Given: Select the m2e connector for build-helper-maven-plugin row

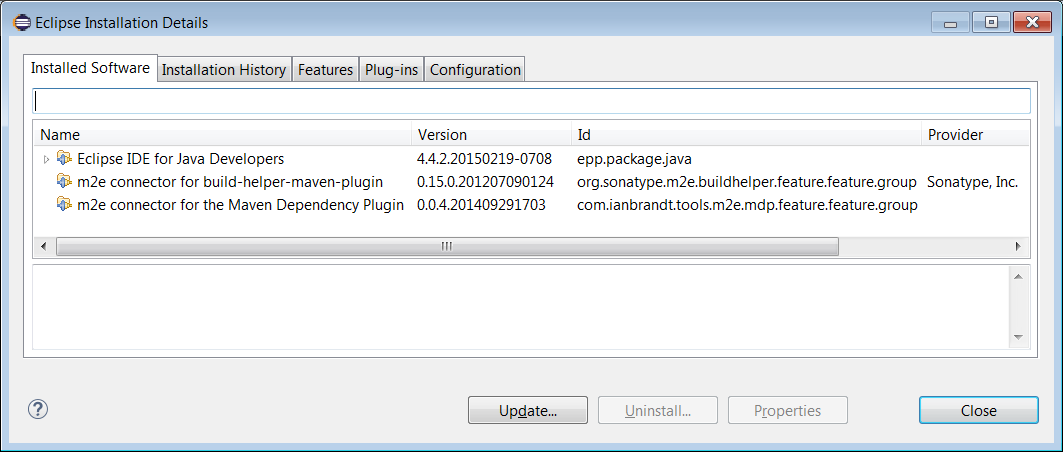Looking at the screenshot, I should 230,181.
